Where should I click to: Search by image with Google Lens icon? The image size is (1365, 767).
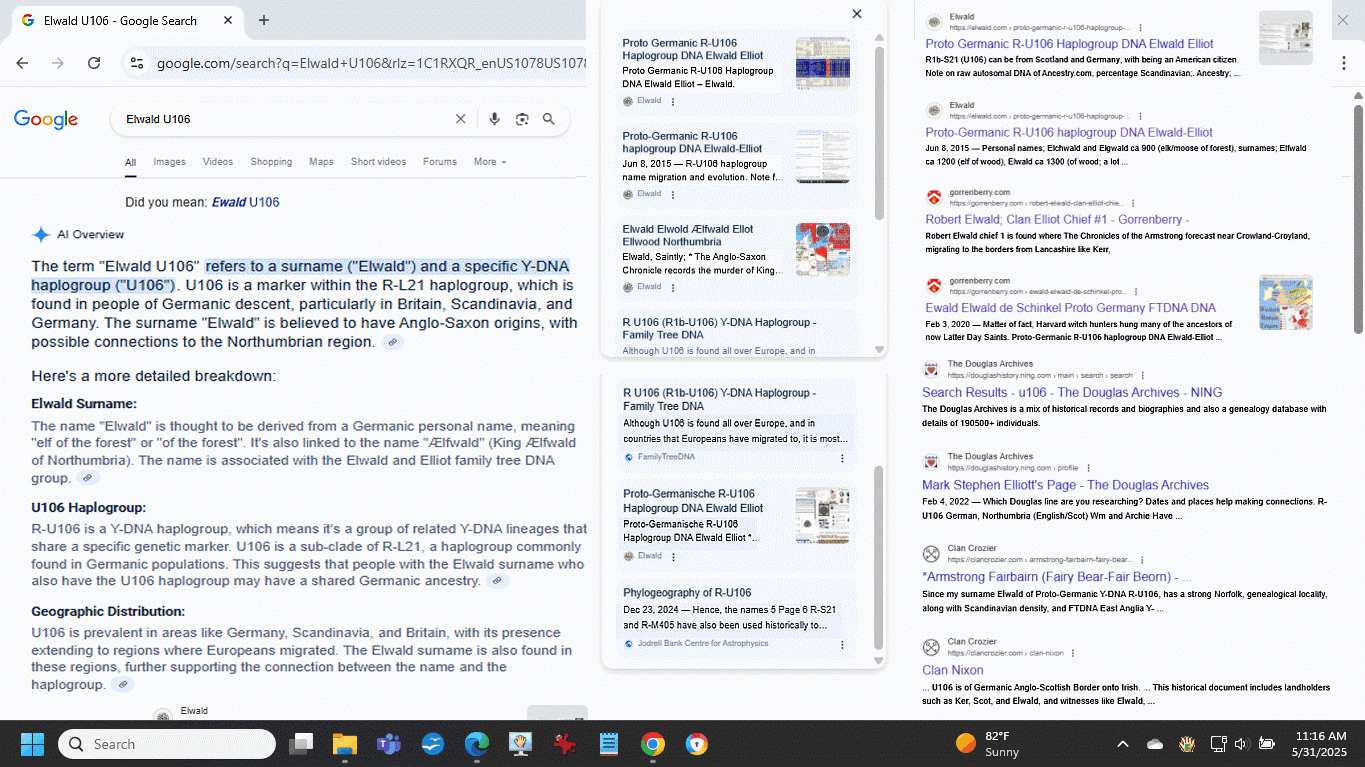click(x=522, y=119)
